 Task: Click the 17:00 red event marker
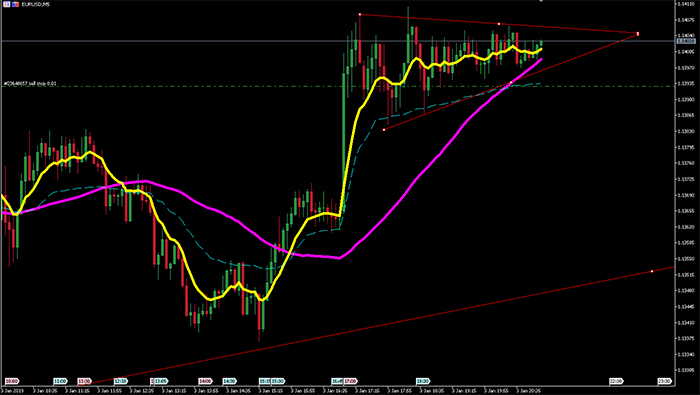point(350,381)
